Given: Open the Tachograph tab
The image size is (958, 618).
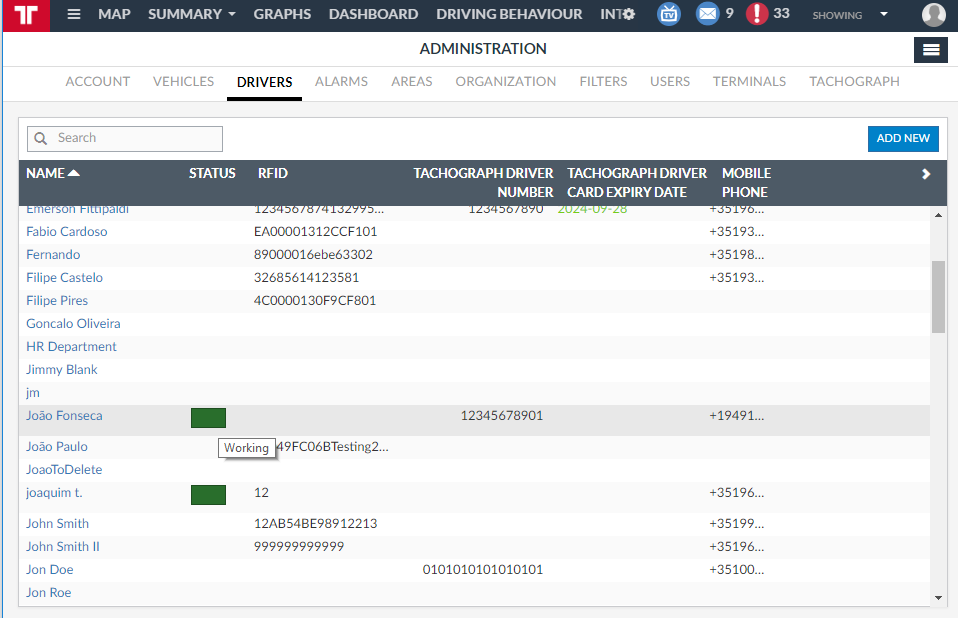Looking at the screenshot, I should click(x=854, y=82).
